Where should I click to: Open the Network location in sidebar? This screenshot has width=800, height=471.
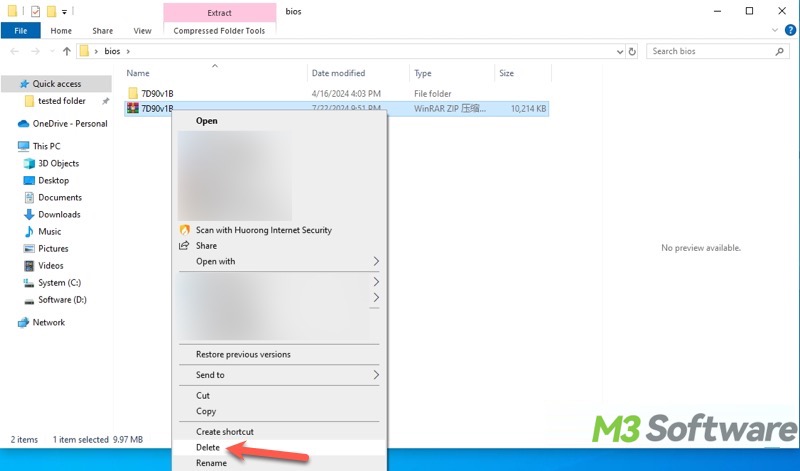[48, 322]
